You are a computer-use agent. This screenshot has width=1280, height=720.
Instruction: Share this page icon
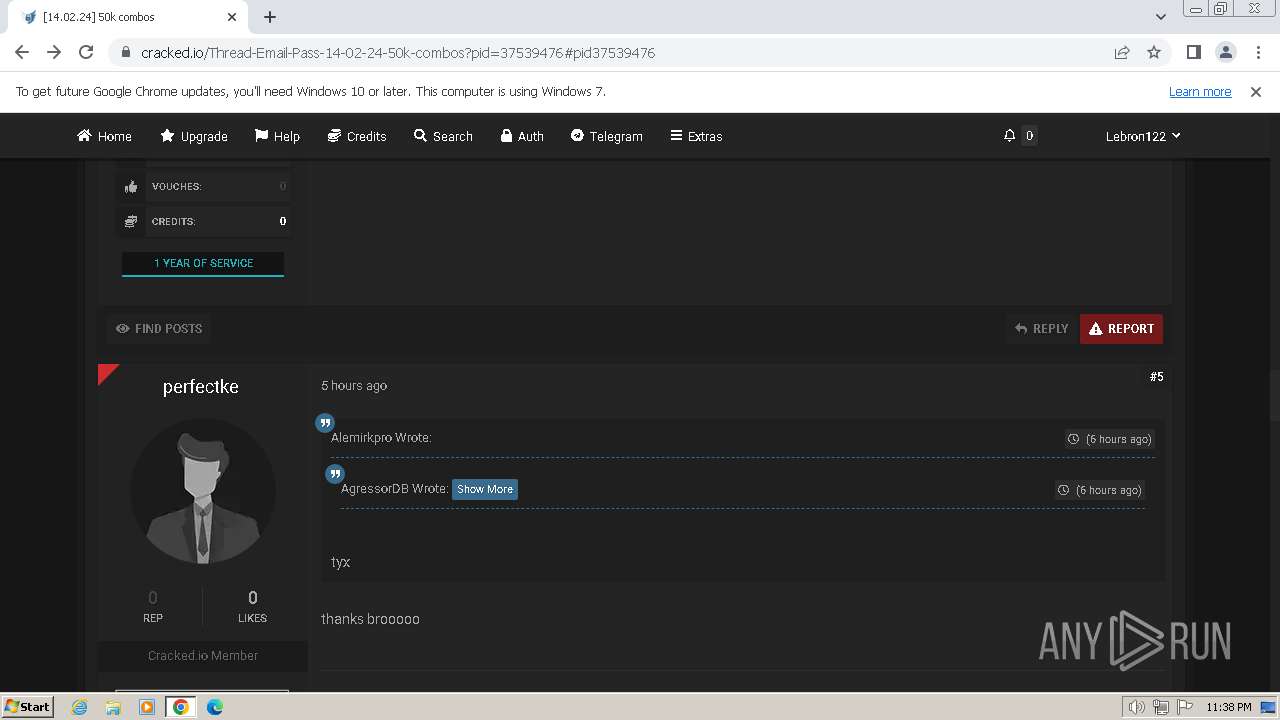click(x=1122, y=52)
